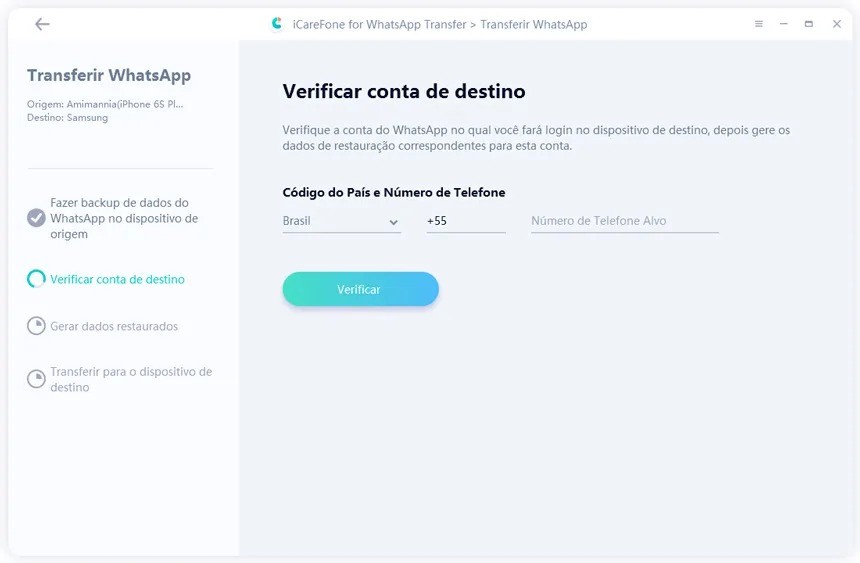This screenshot has width=860, height=563.
Task: Click the Transferir WhatsApp breadcrumb title
Action: 534,24
